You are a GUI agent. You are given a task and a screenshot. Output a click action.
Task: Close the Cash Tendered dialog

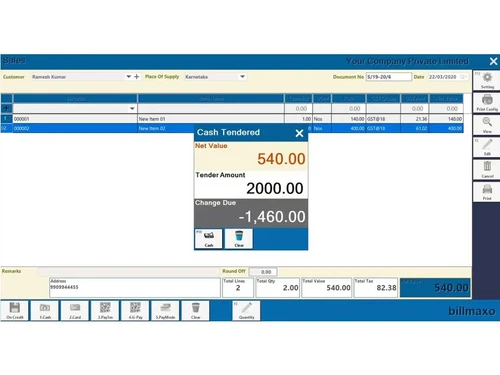click(299, 133)
